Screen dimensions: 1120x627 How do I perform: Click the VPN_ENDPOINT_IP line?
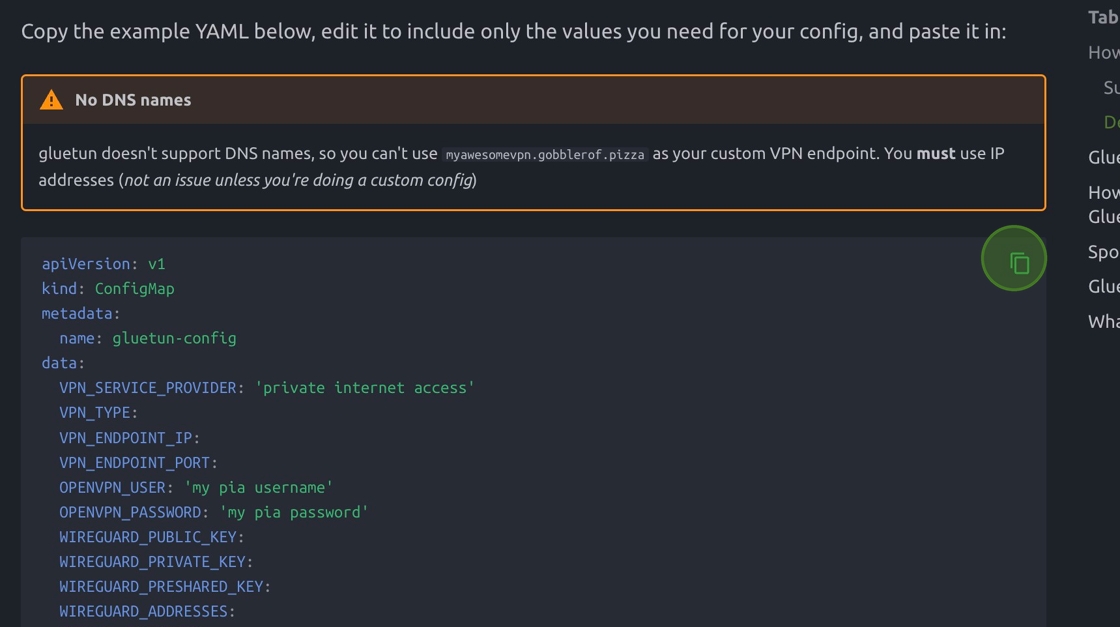[129, 438]
